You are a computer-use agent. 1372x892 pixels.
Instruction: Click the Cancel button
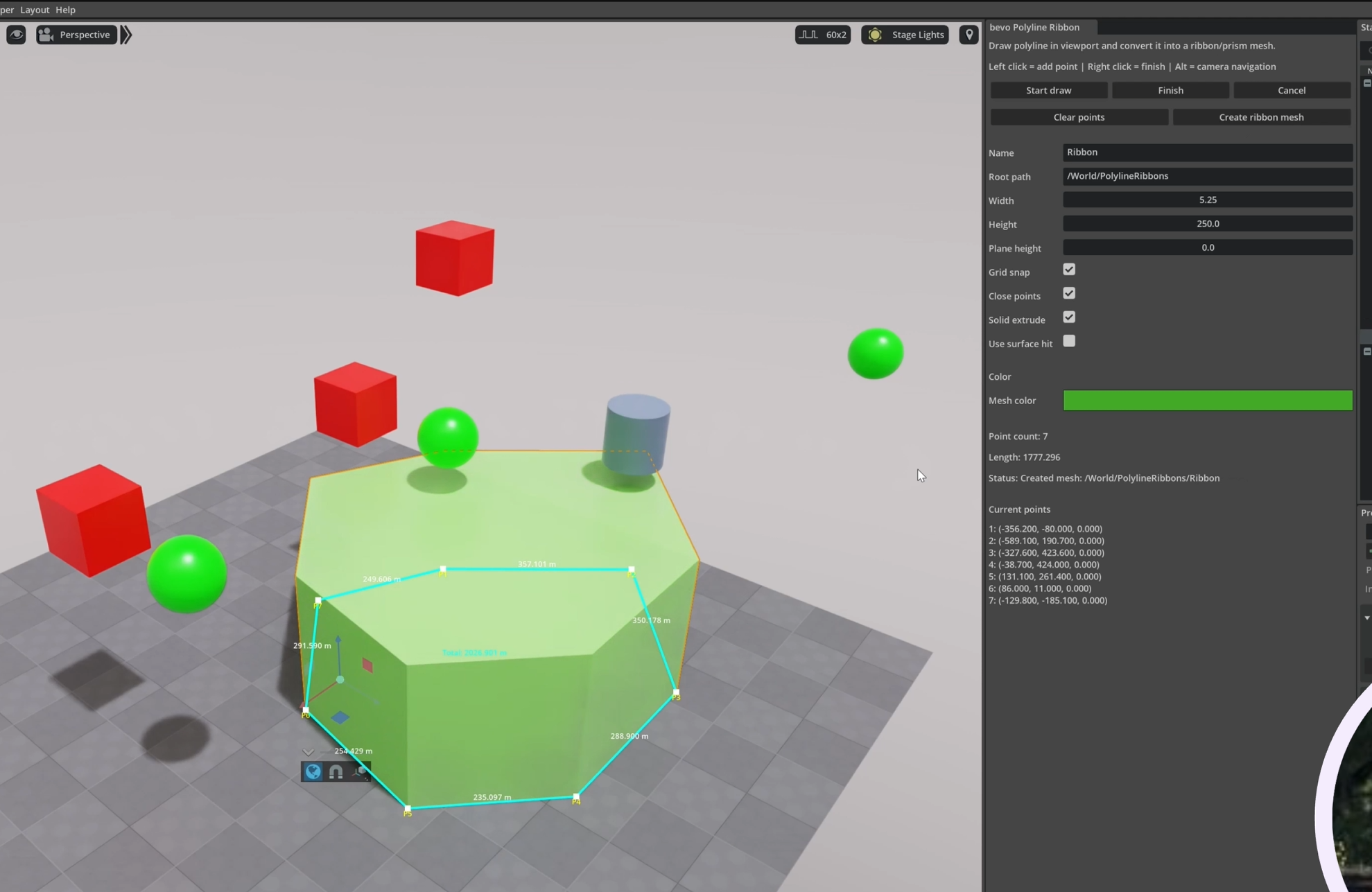(1292, 90)
